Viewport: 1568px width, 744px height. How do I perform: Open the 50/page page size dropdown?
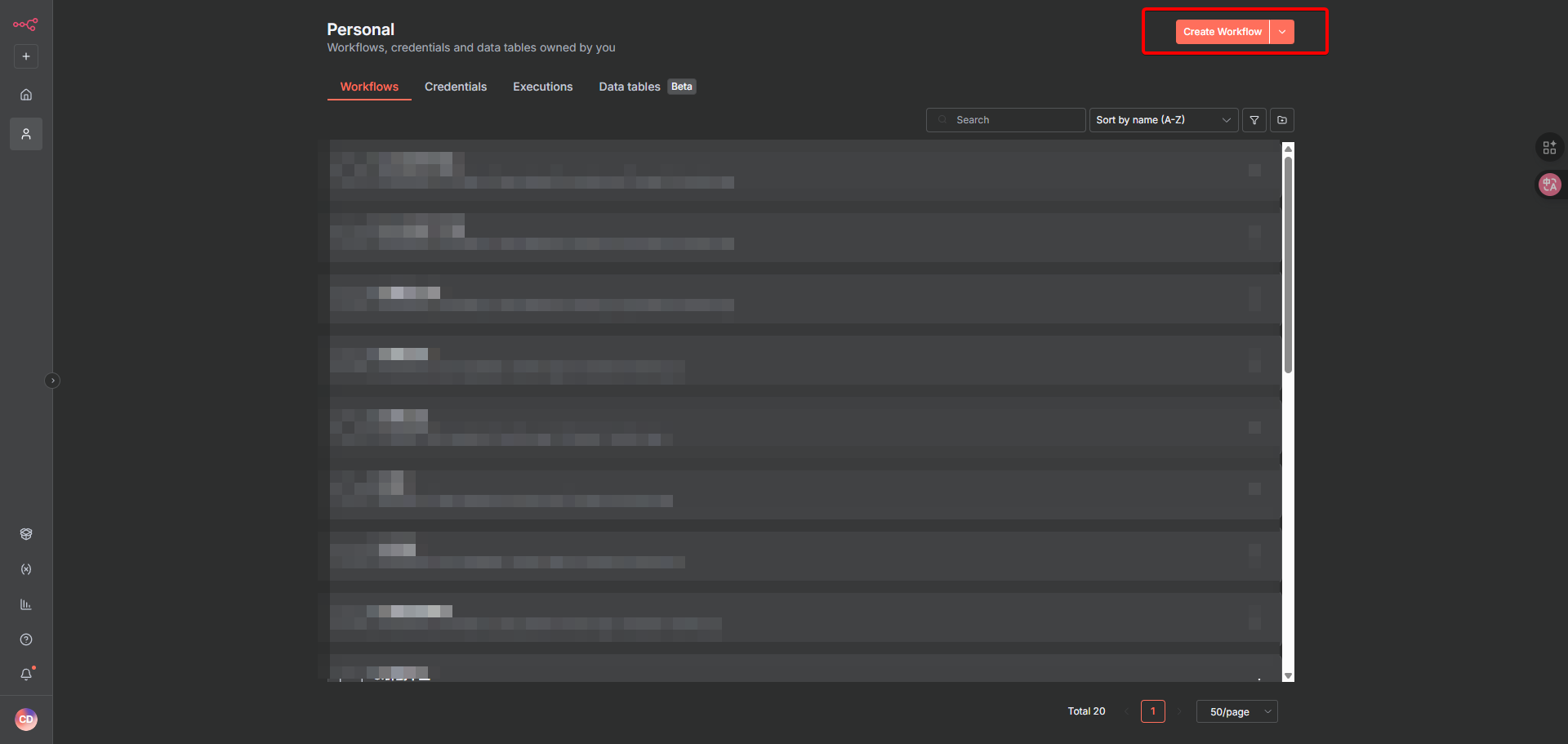click(1236, 712)
